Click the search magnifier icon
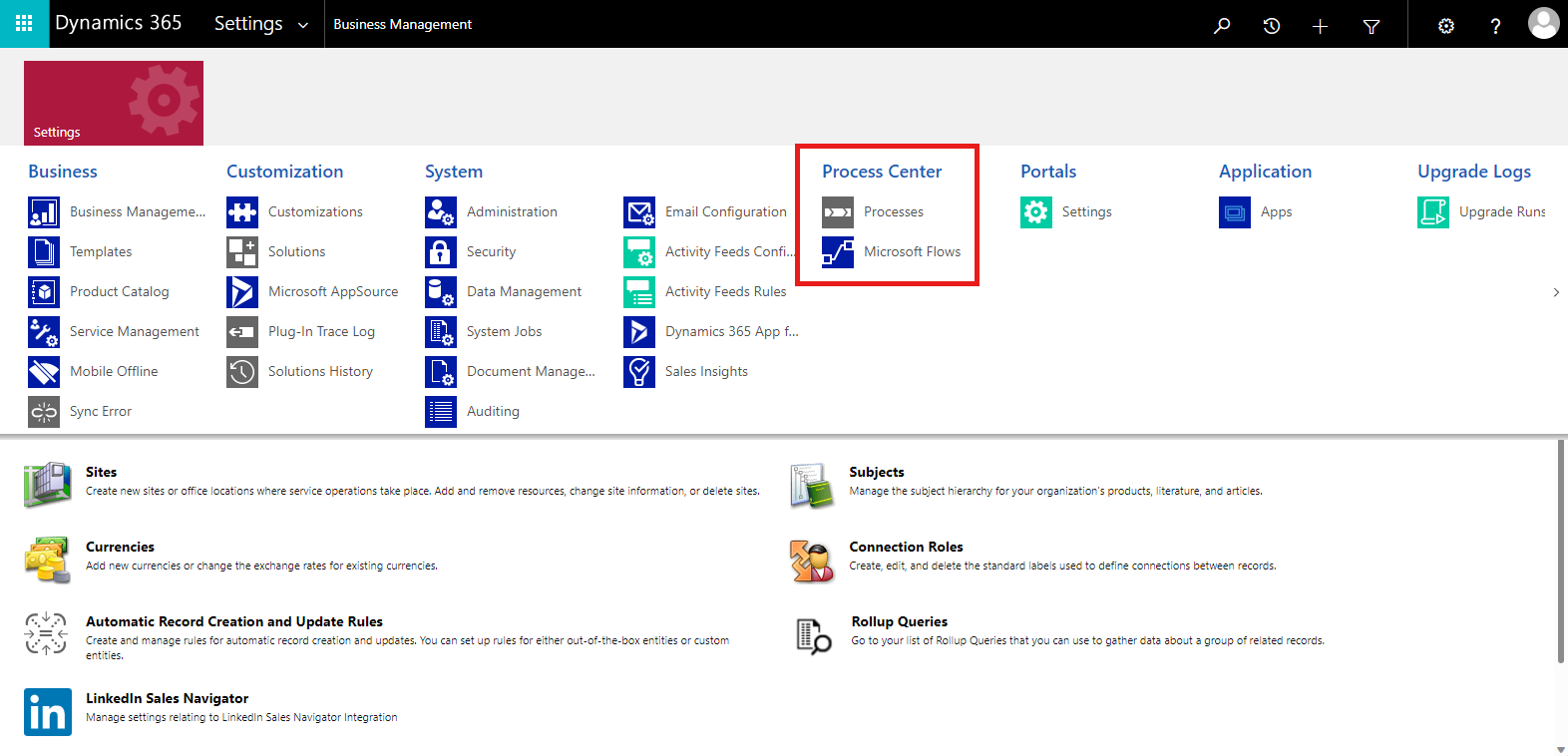The width and height of the screenshot is (1568, 756). point(1222,26)
